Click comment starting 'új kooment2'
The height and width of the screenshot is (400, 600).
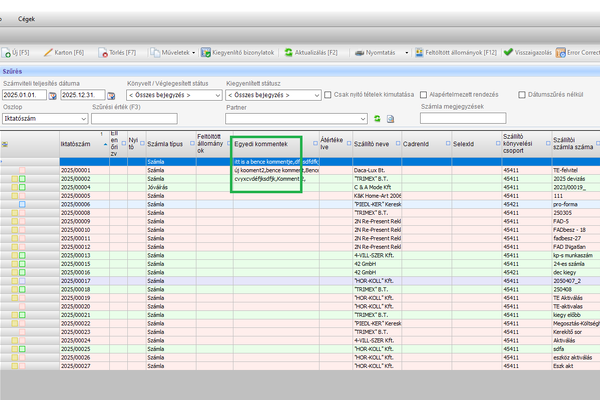pyautogui.click(x=276, y=170)
